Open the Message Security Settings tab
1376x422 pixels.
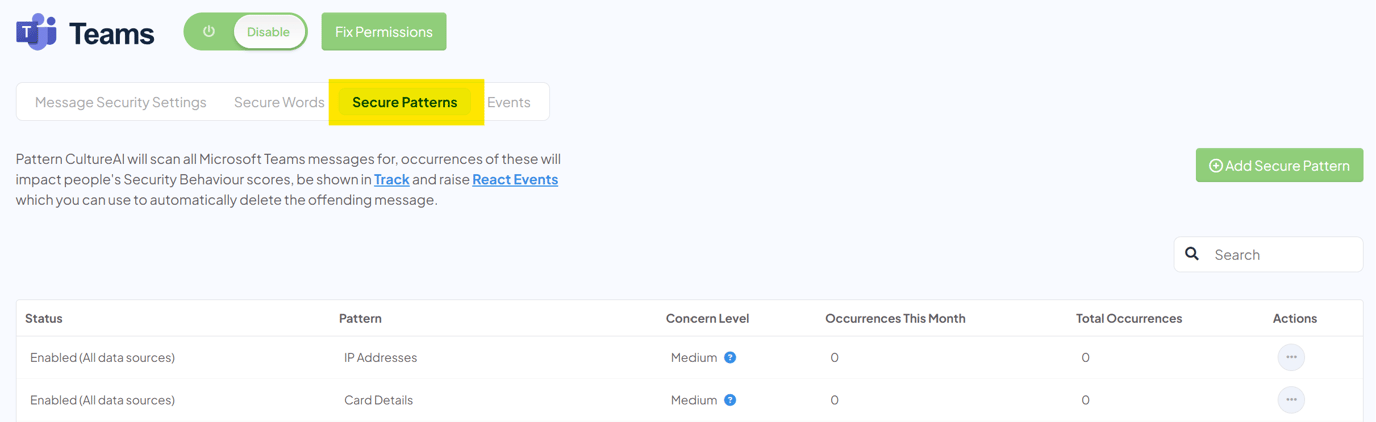point(120,102)
